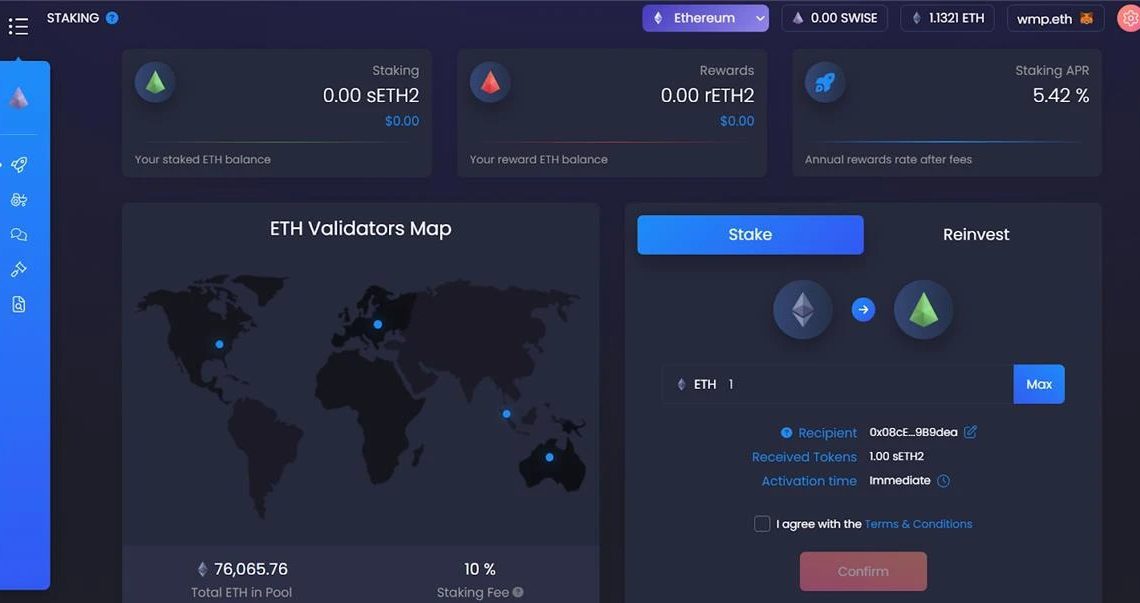
Task: Click the StakeWise pyramid logo in the sidebar
Action: (20, 97)
